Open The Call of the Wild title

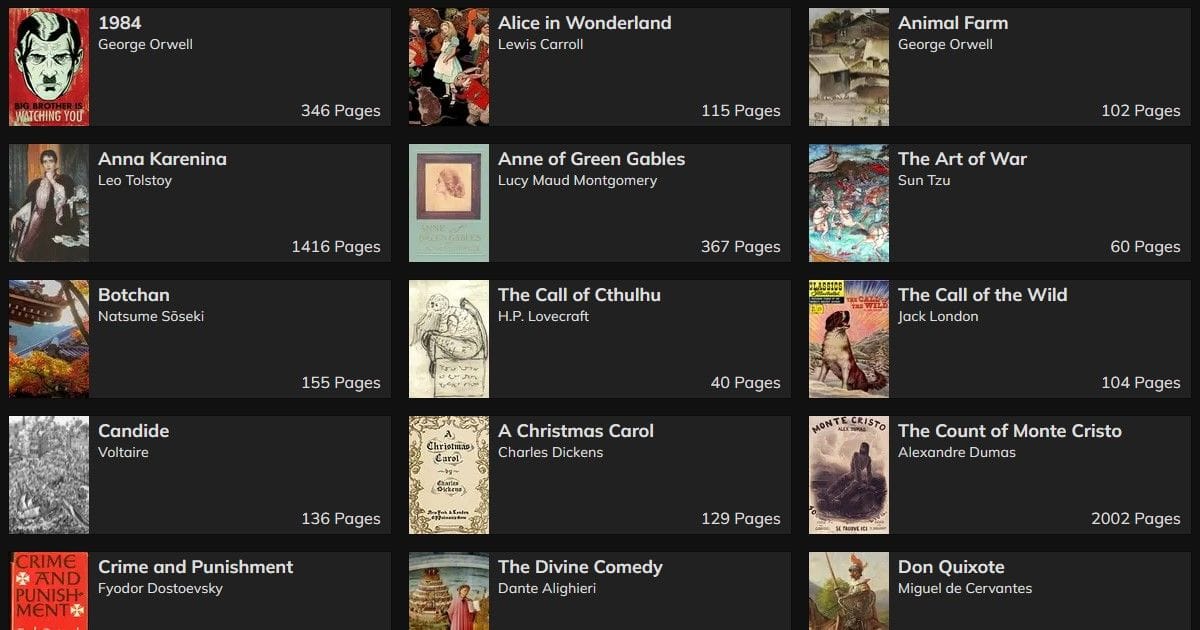(983, 295)
